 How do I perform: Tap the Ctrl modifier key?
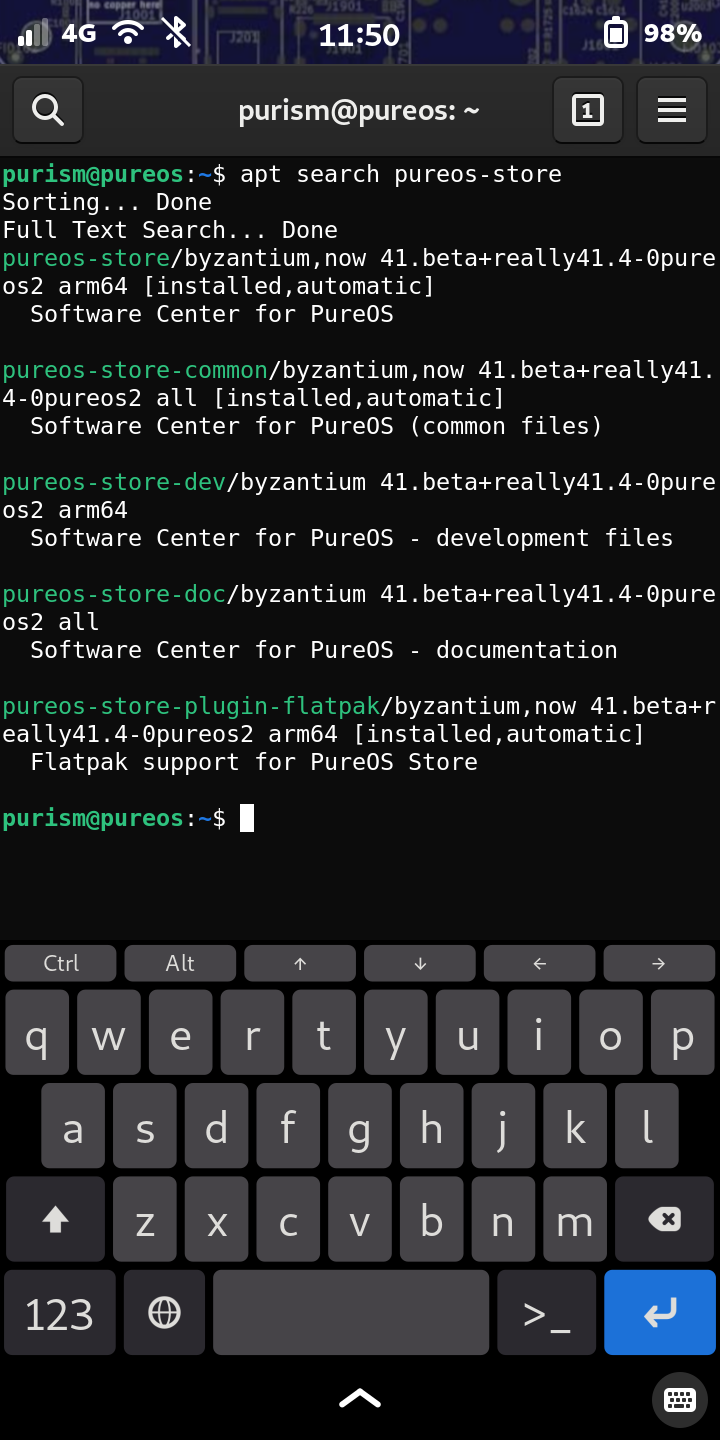(x=61, y=963)
